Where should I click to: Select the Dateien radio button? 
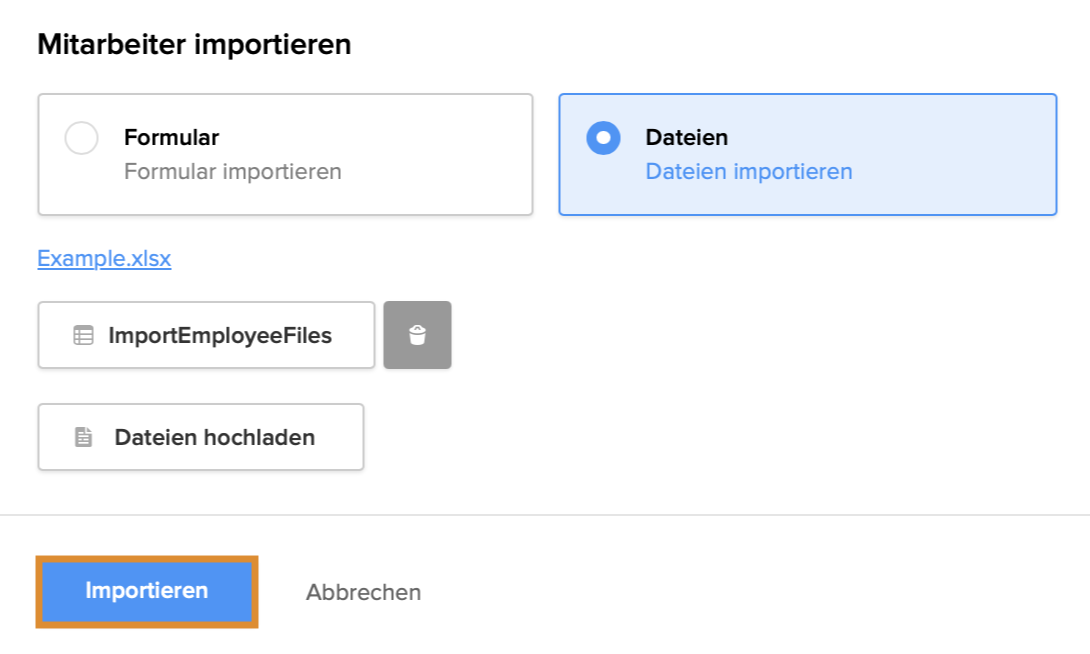tap(603, 138)
